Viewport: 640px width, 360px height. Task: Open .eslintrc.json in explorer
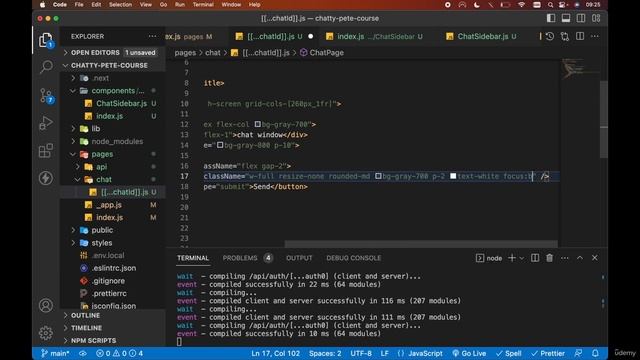(x=113, y=268)
